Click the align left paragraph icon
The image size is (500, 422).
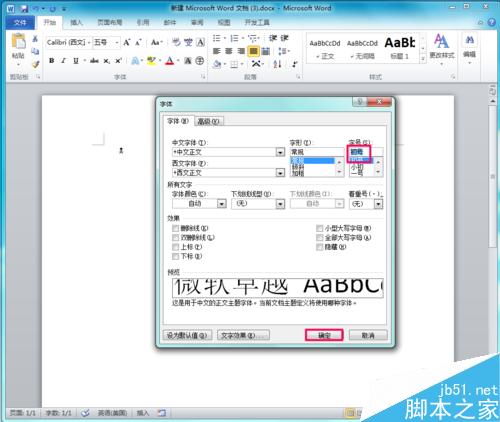(217, 51)
